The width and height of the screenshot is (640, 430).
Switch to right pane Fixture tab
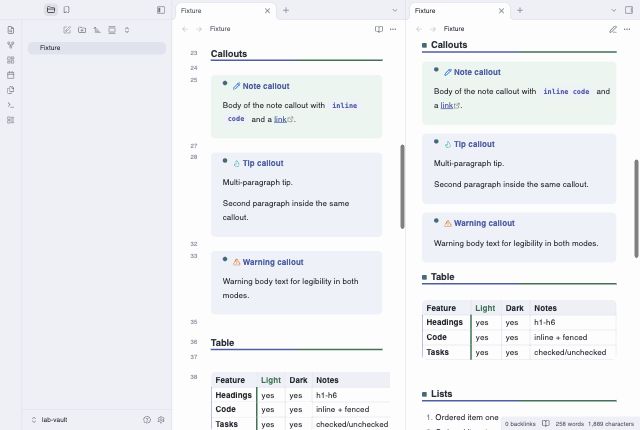pyautogui.click(x=455, y=11)
